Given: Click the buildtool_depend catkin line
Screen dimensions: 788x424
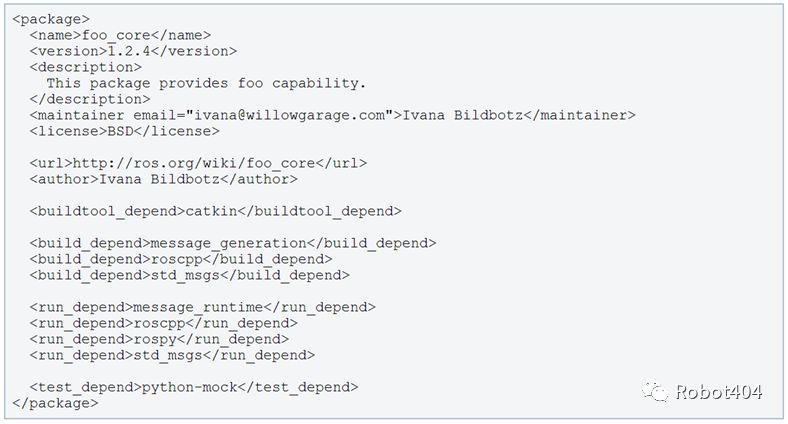Looking at the screenshot, I should click(x=216, y=211).
